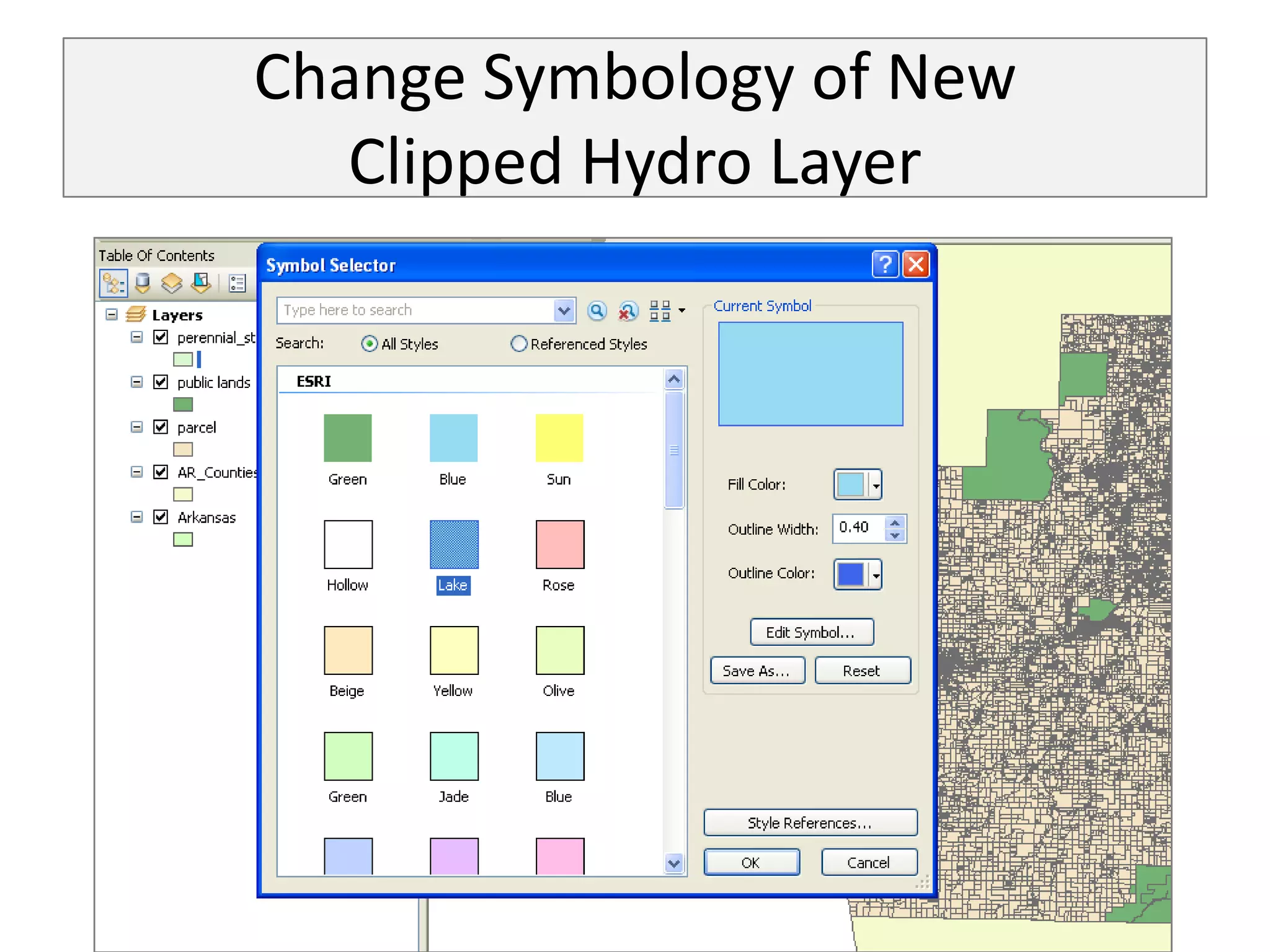Click the clear search icon
Screen dimensions: 1270x952
(x=628, y=311)
